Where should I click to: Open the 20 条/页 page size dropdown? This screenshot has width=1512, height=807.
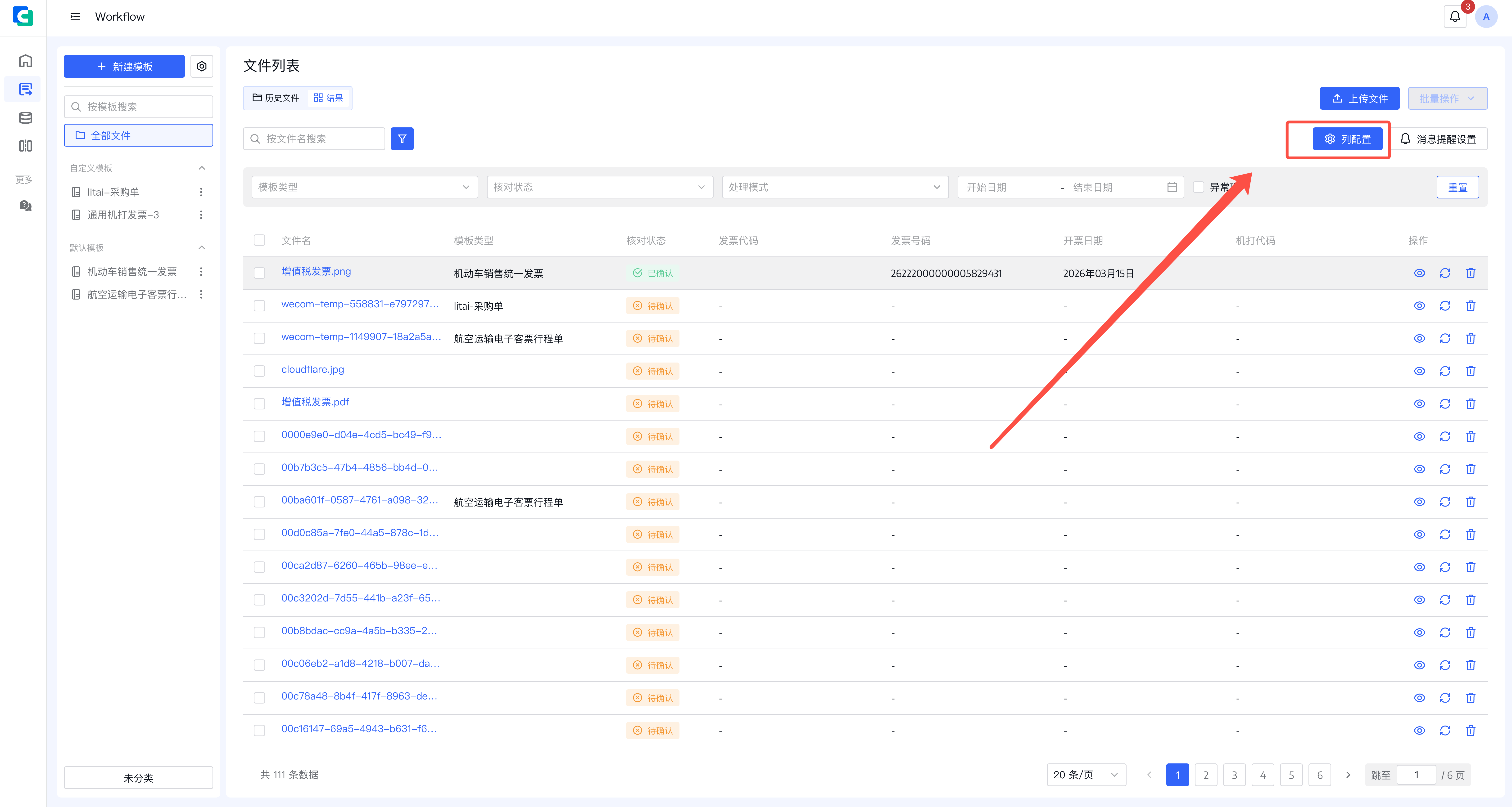1086,775
